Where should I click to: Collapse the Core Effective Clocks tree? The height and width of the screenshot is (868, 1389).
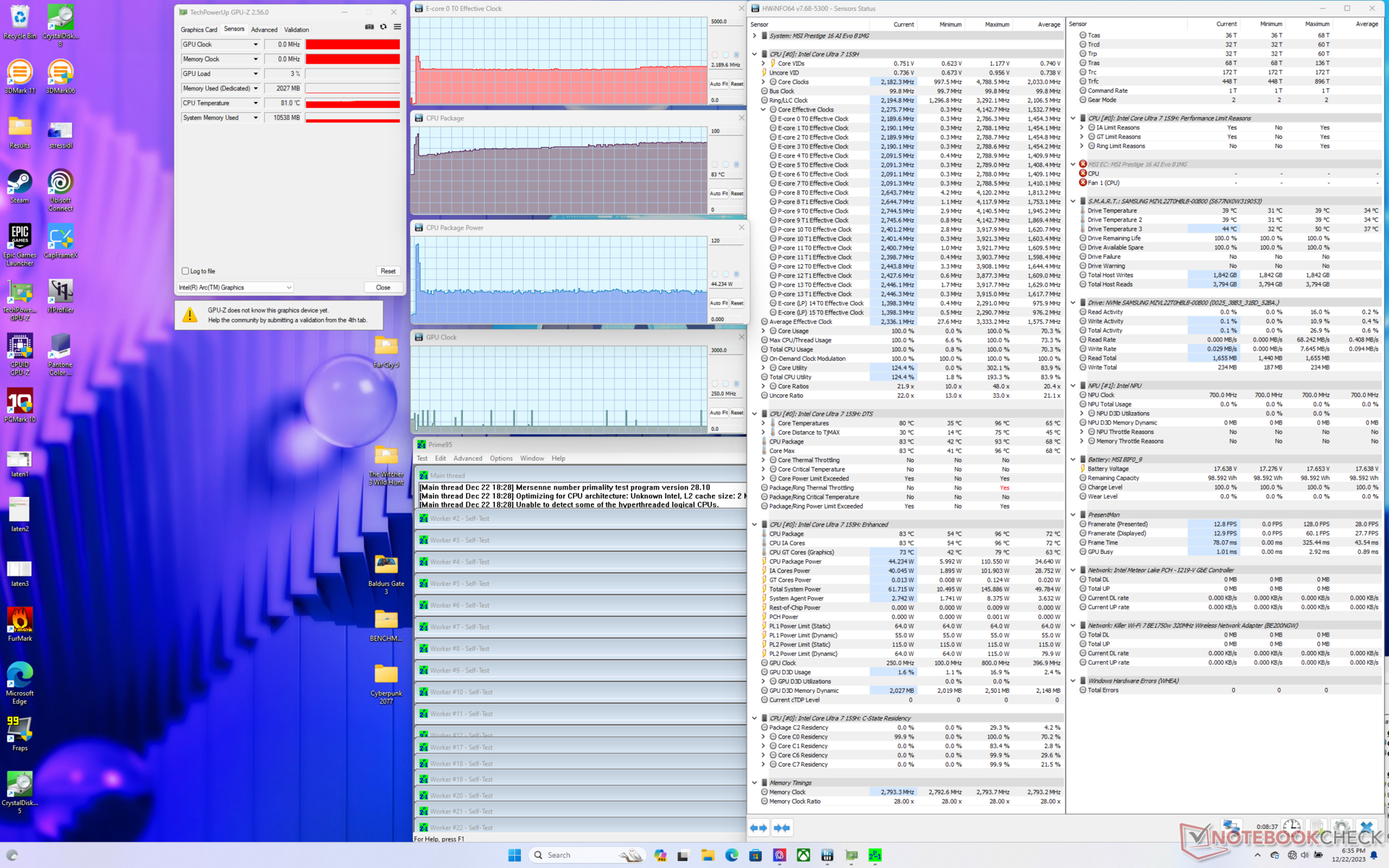tap(763, 110)
